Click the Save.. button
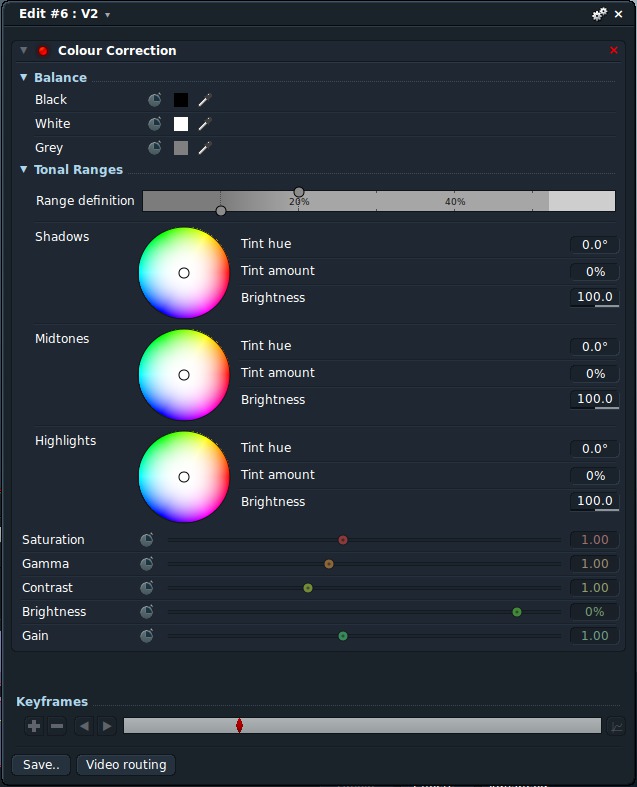Screen dimensions: 637x787 click(41, 765)
